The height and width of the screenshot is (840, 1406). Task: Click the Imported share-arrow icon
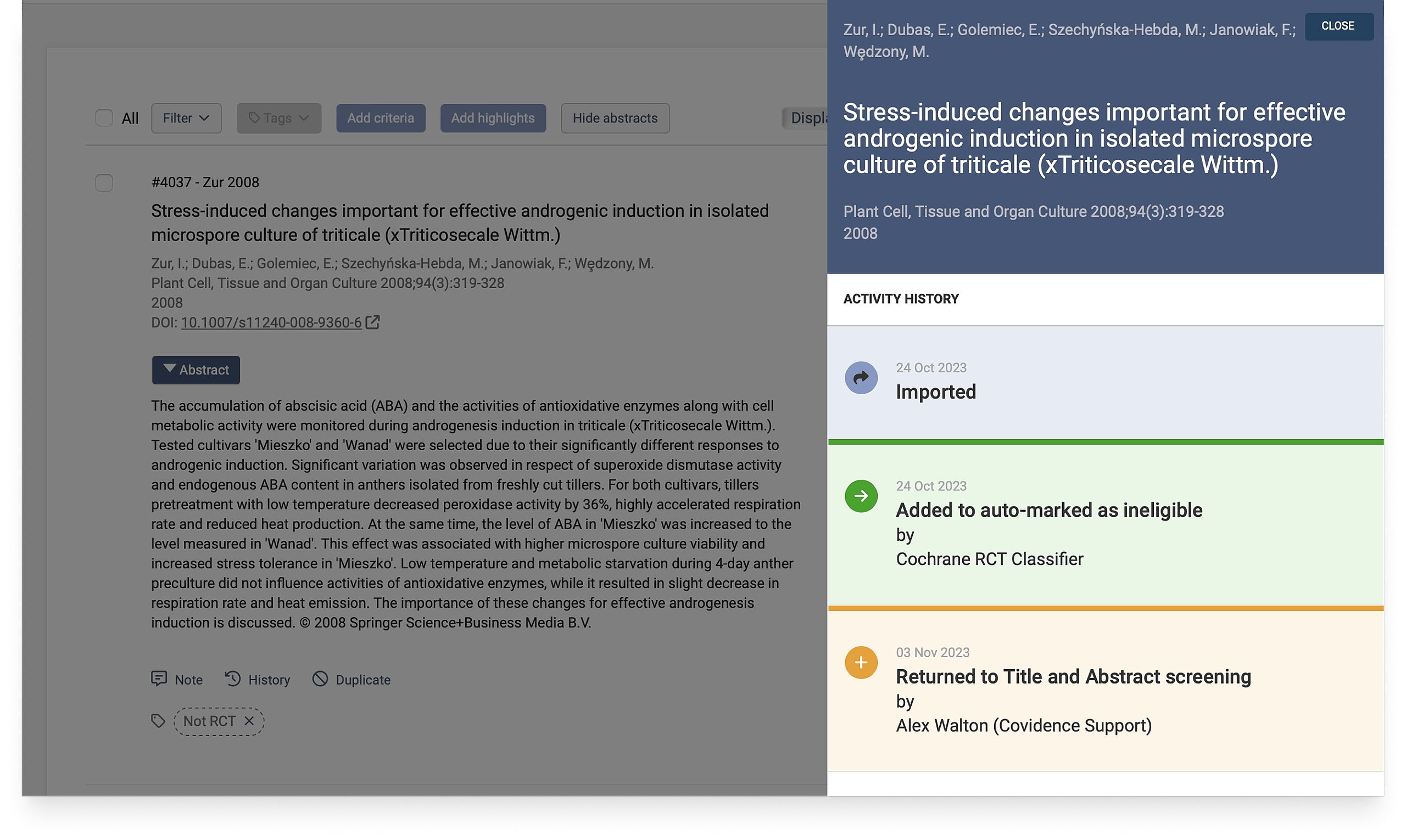861,378
